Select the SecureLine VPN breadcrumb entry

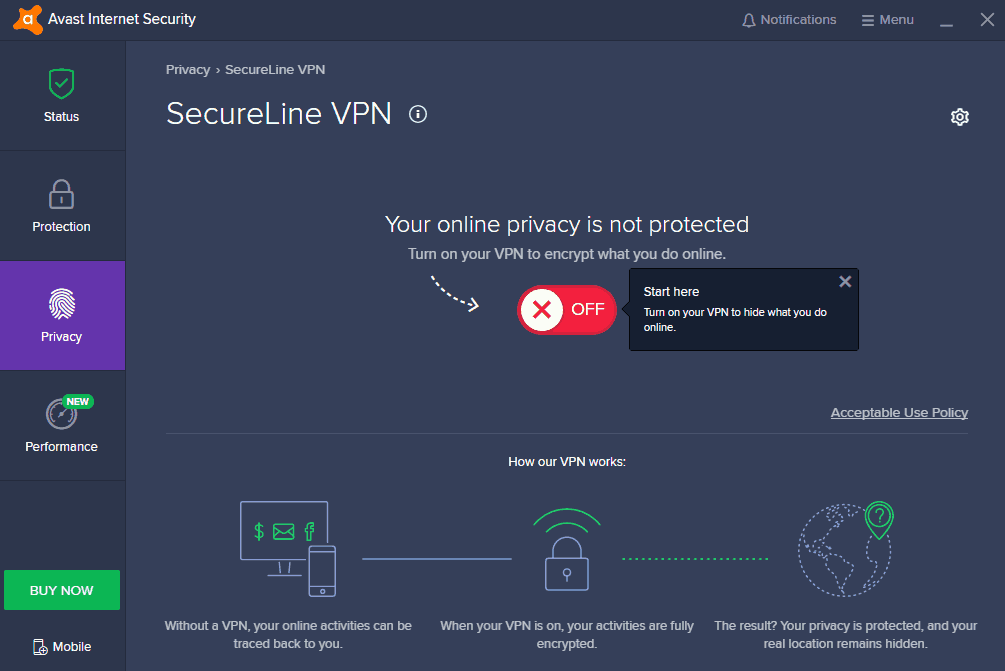point(275,69)
